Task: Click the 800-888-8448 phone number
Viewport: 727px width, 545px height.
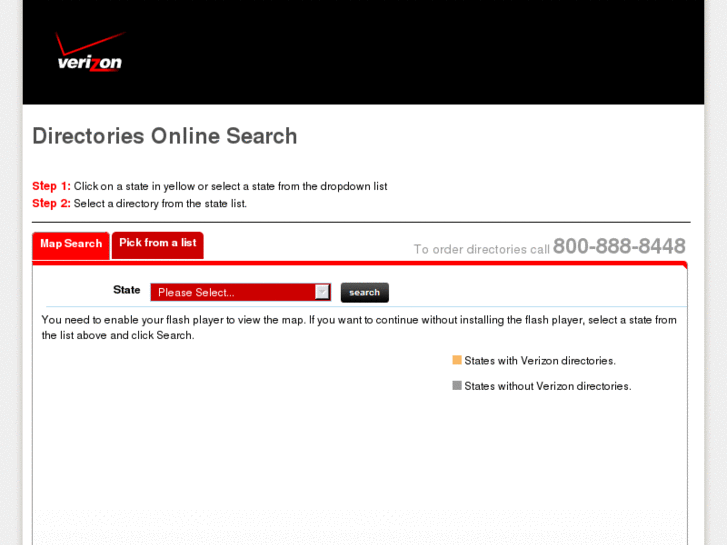Action: (x=619, y=246)
